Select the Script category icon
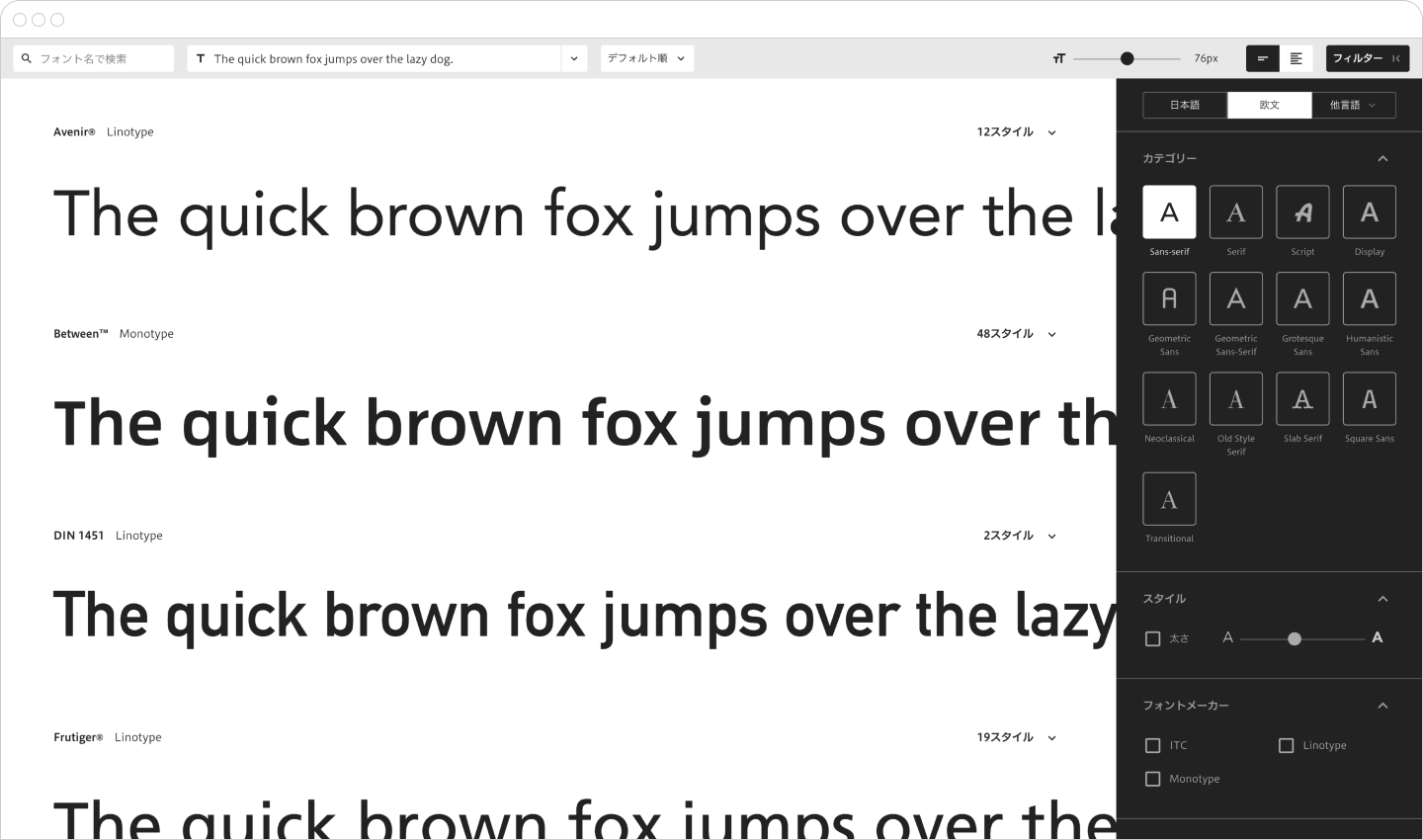The height and width of the screenshot is (840, 1423). tap(1302, 211)
